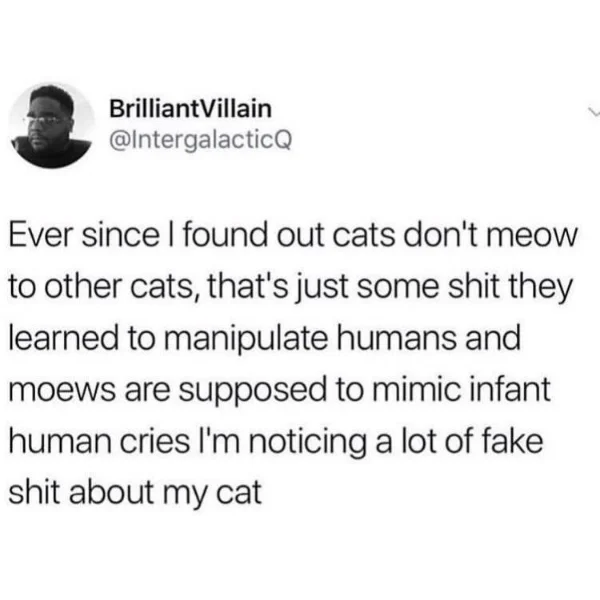Click the word "learned" in the tweet

pos(64,338)
